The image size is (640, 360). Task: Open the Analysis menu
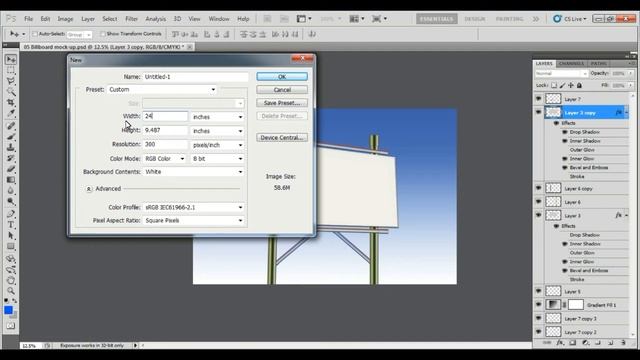156,19
